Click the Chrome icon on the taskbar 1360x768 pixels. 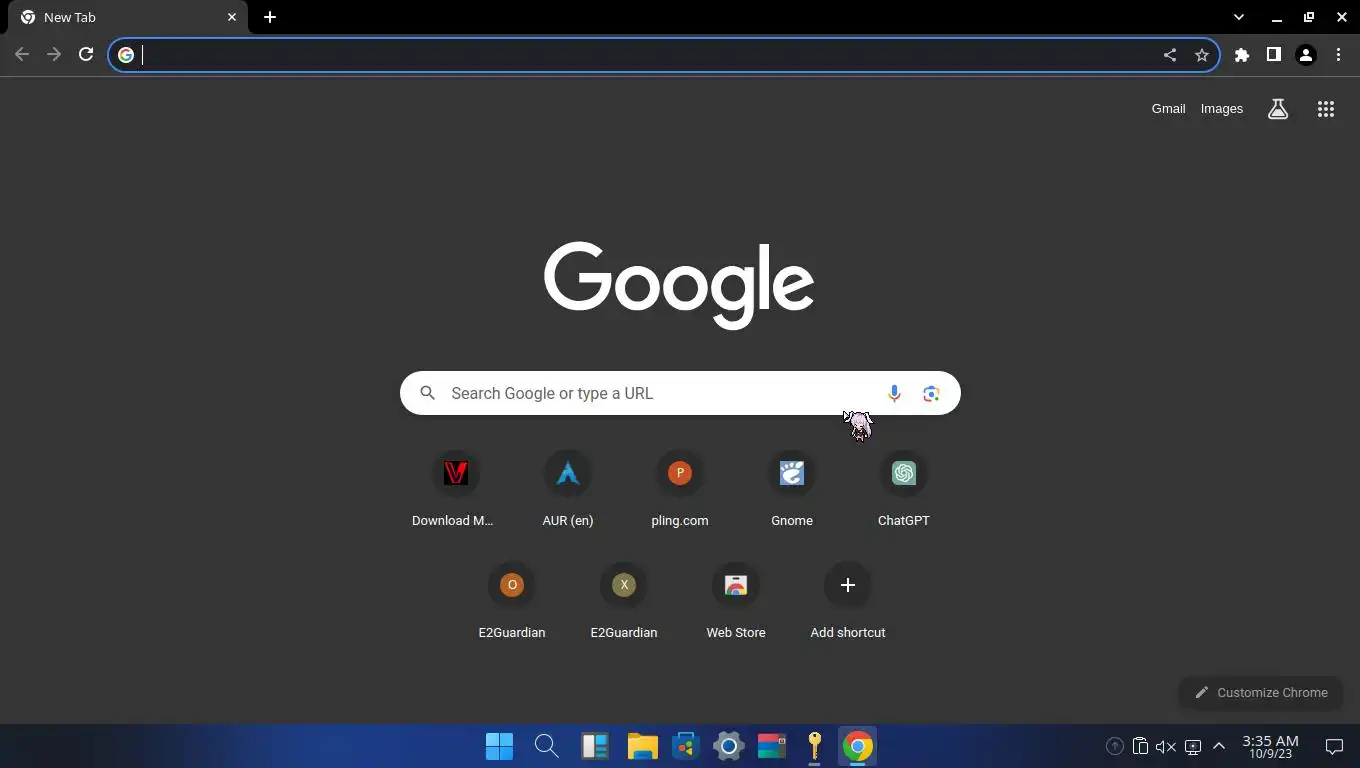tap(857, 746)
